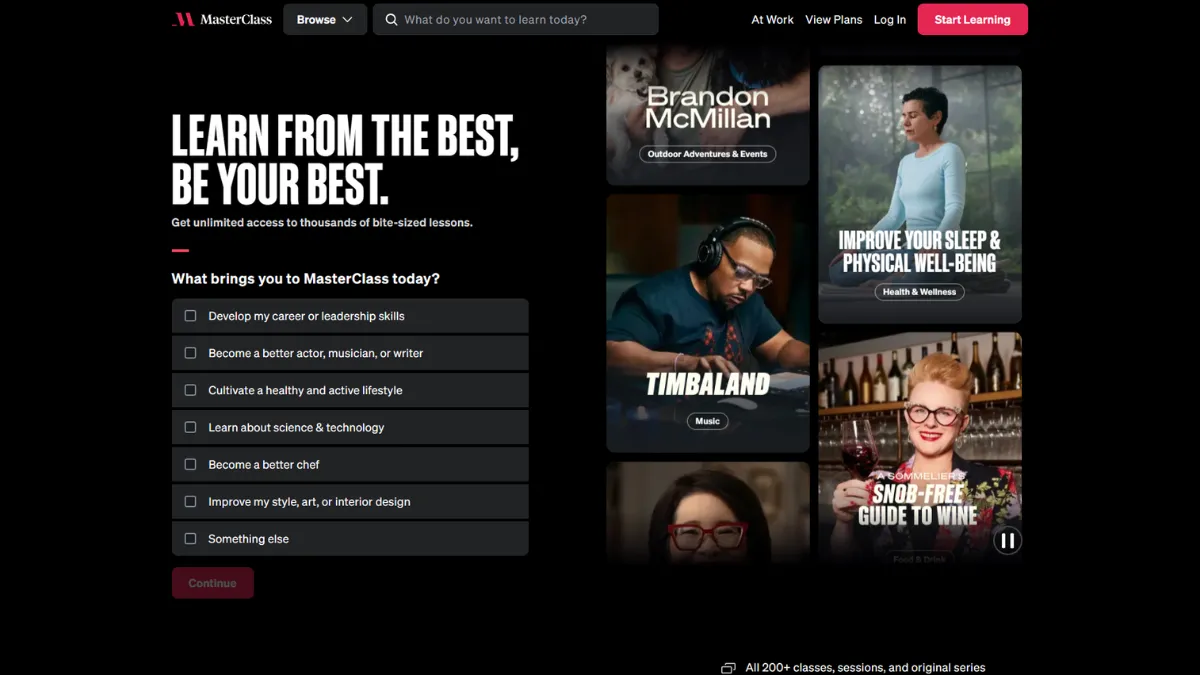Open the Brandon McMillan class card

pos(708,115)
